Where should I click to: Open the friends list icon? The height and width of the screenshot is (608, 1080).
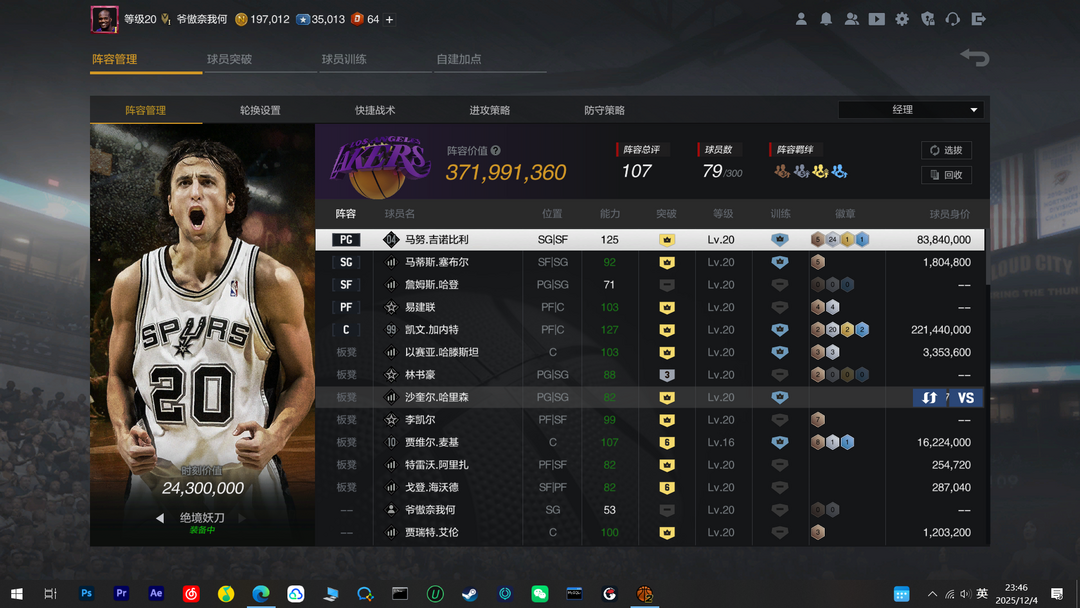click(x=851, y=19)
